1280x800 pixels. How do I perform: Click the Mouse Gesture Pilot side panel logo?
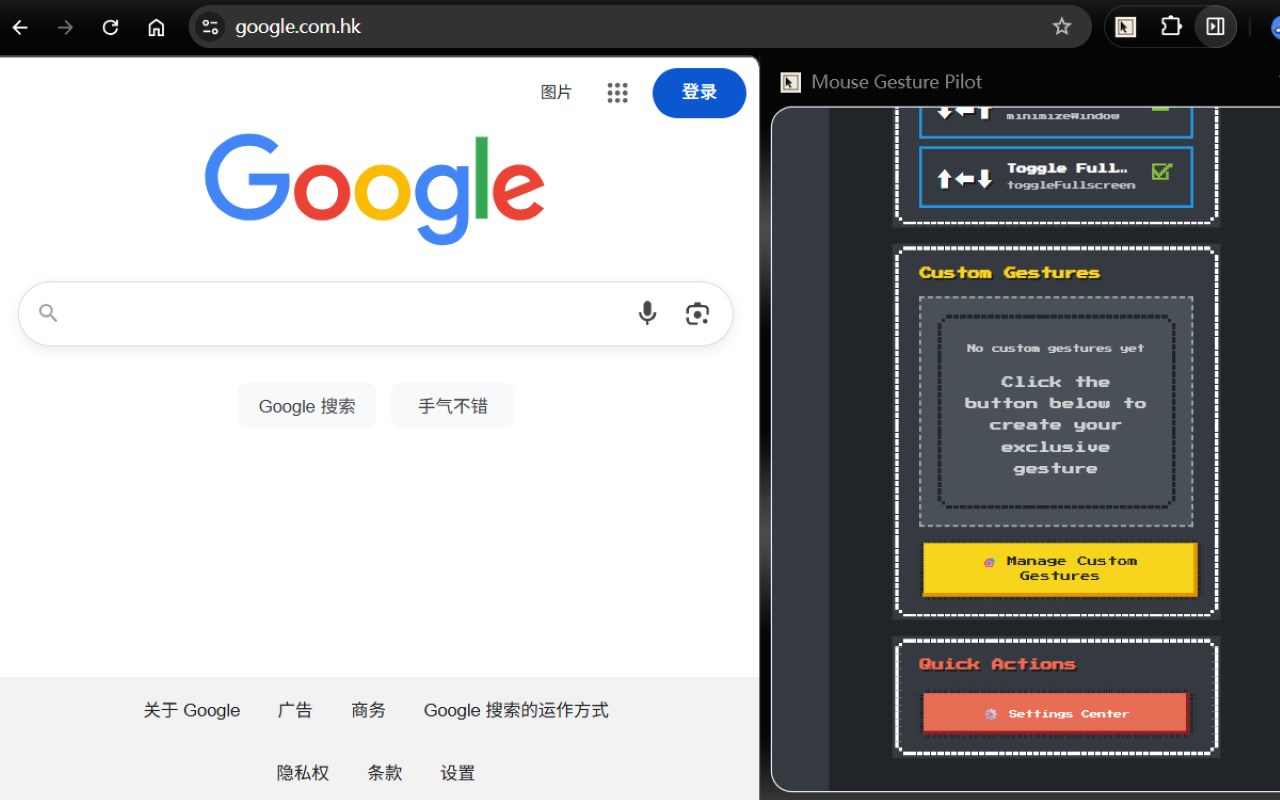tap(791, 82)
